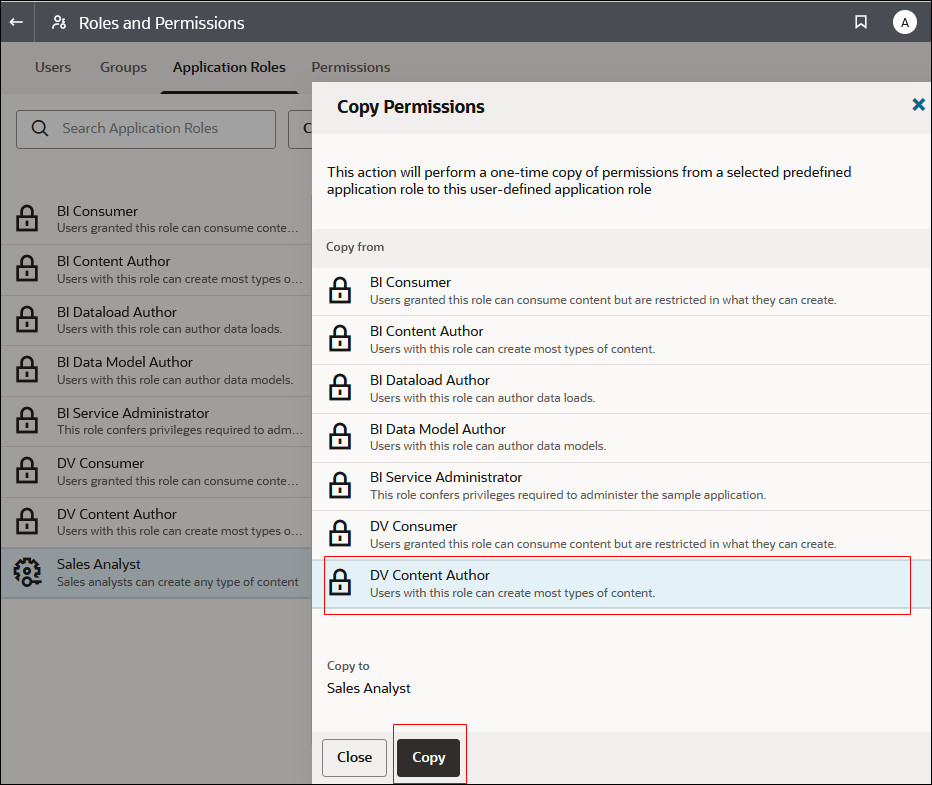Pick 'BI Data Model Author' name in Copy from list

(437, 429)
